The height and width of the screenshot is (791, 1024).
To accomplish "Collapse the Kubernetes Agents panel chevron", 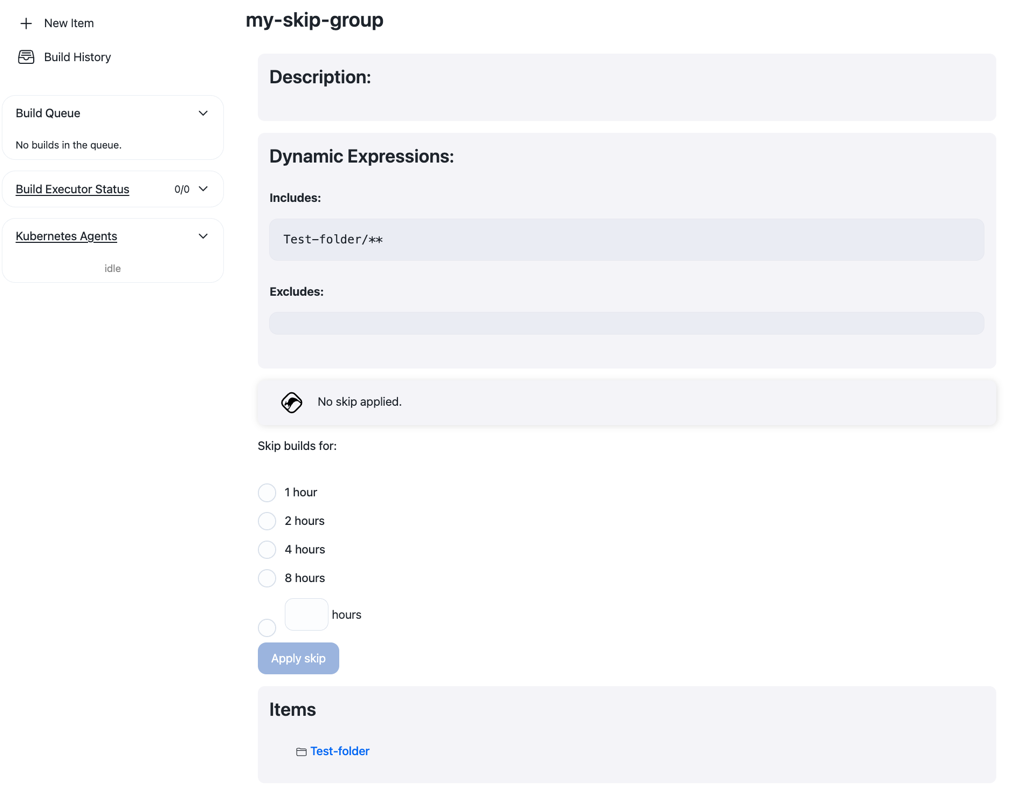I will coord(203,236).
